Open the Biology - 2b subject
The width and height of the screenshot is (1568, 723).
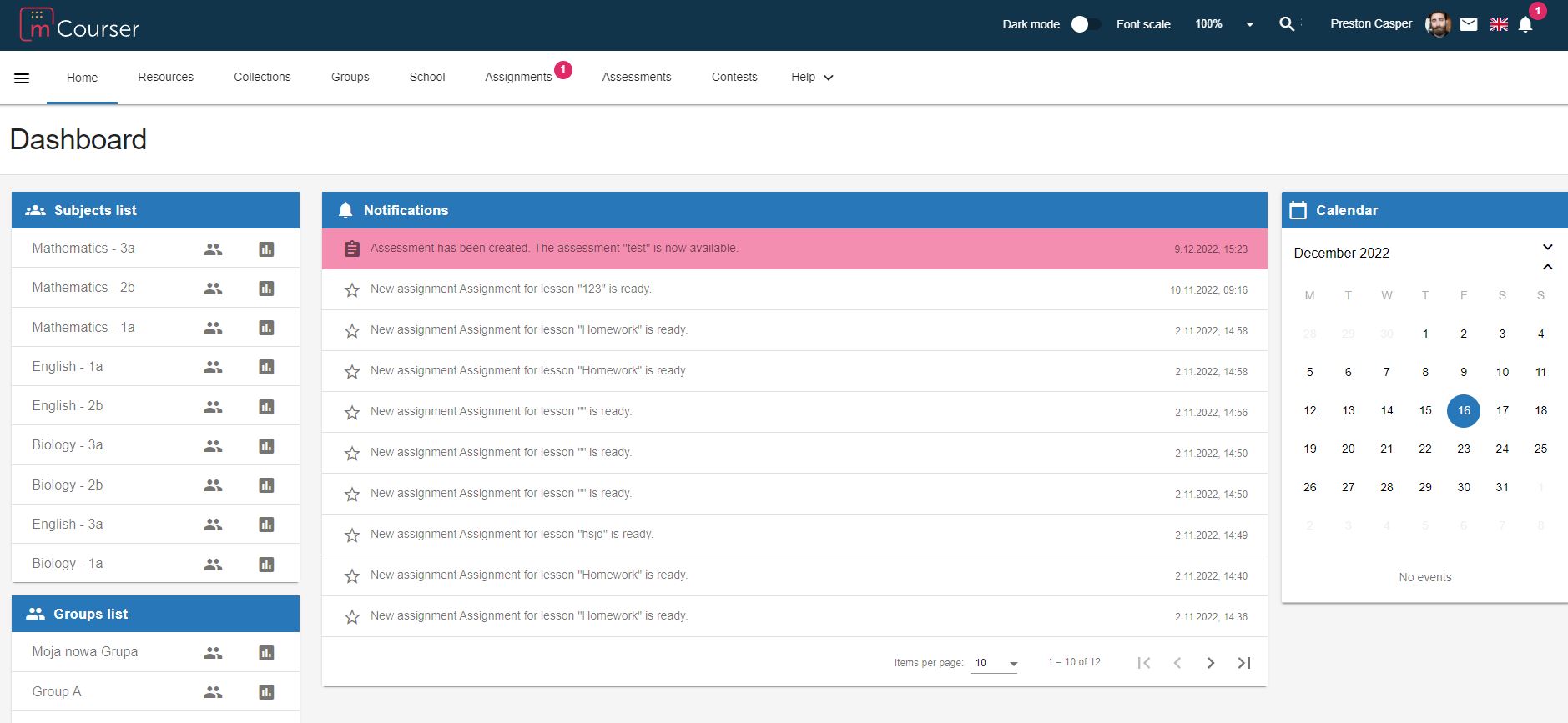point(68,485)
